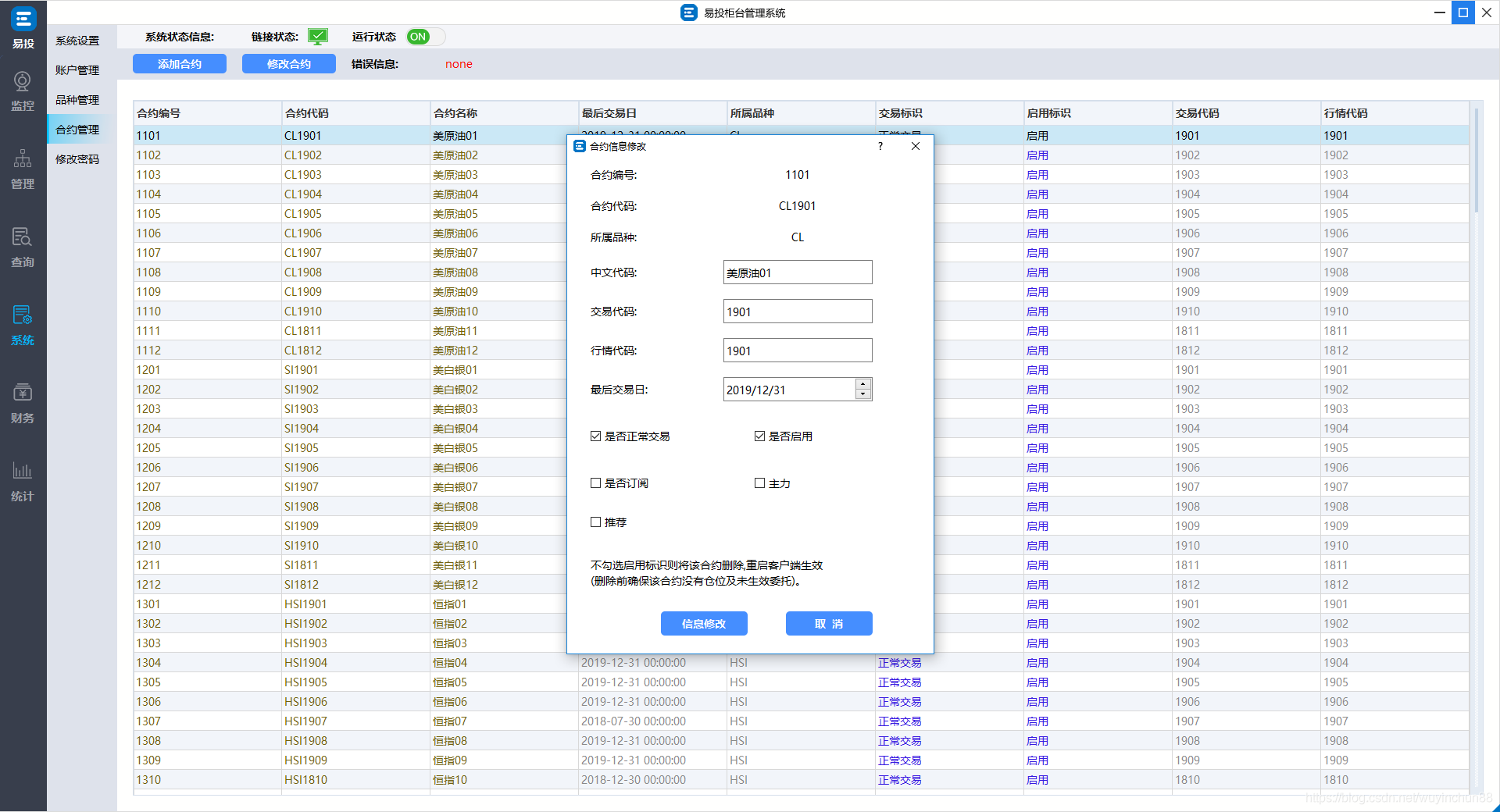Screen dimensions: 1500x812
Task: Maximize the 易投柜台管理系统 window
Action: [x=1463, y=12]
